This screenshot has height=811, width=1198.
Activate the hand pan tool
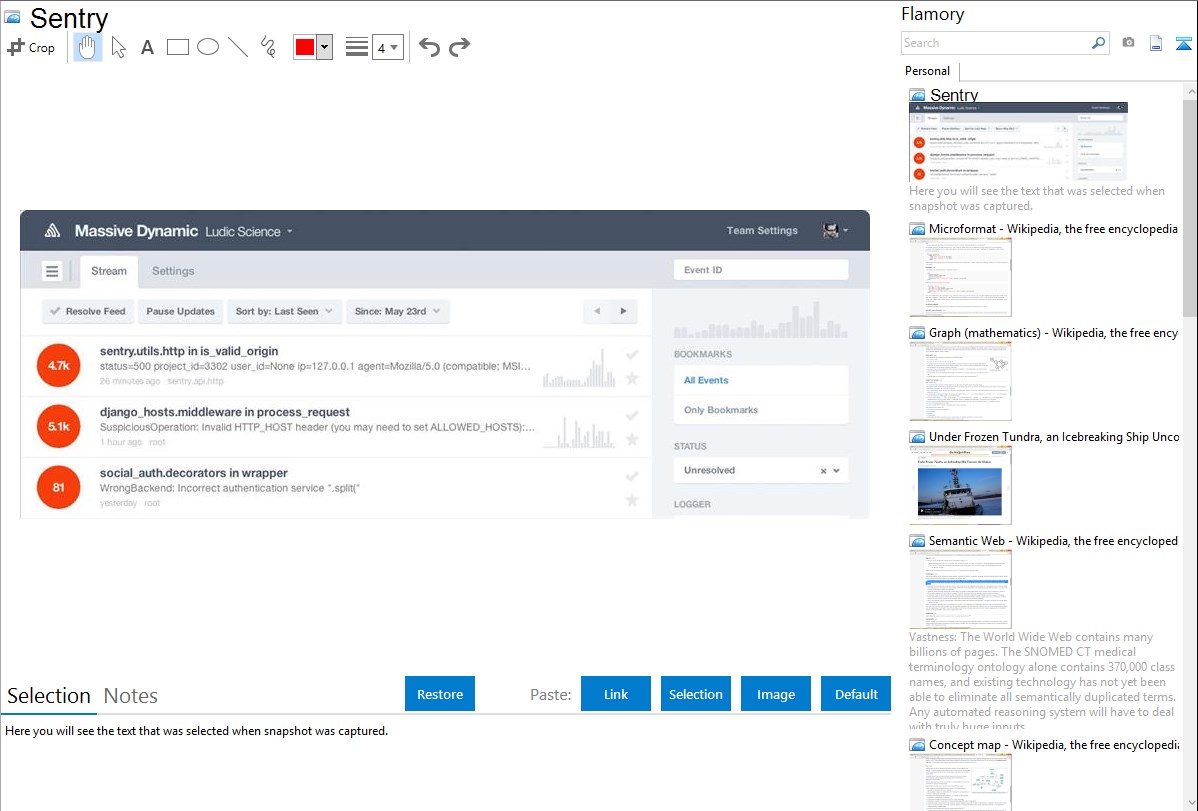pos(88,47)
